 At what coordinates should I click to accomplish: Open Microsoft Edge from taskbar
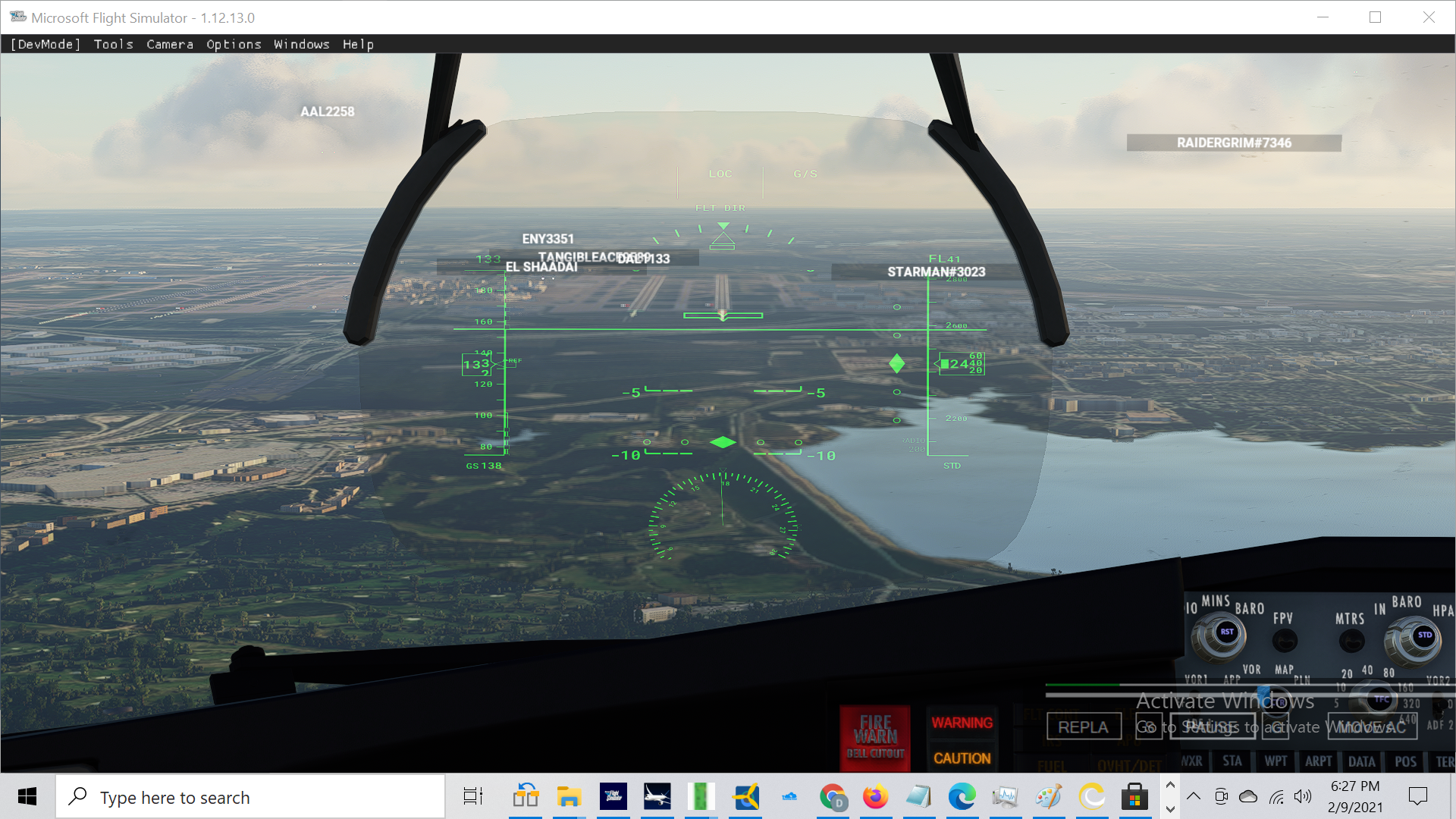pyautogui.click(x=962, y=796)
